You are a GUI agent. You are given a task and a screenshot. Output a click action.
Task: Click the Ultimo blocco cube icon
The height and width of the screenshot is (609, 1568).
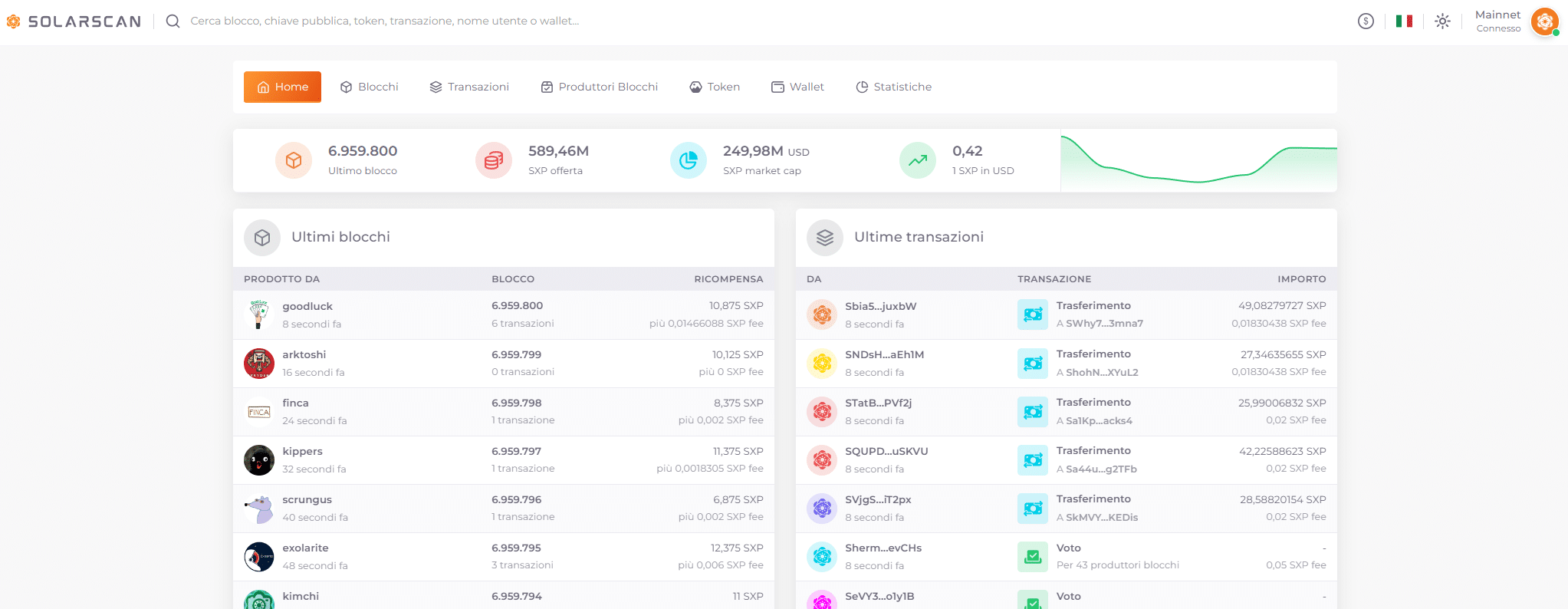[x=294, y=160]
